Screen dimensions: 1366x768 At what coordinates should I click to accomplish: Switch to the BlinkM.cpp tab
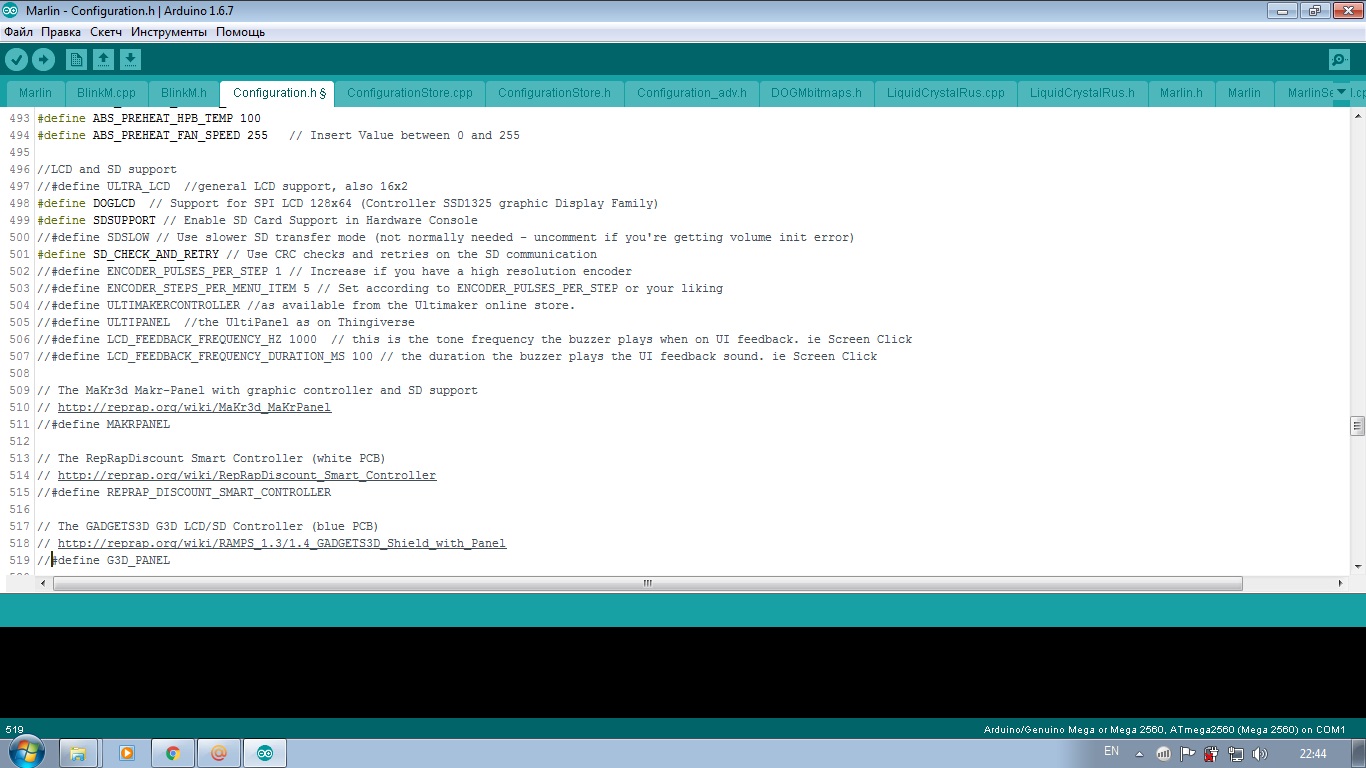tap(106, 93)
